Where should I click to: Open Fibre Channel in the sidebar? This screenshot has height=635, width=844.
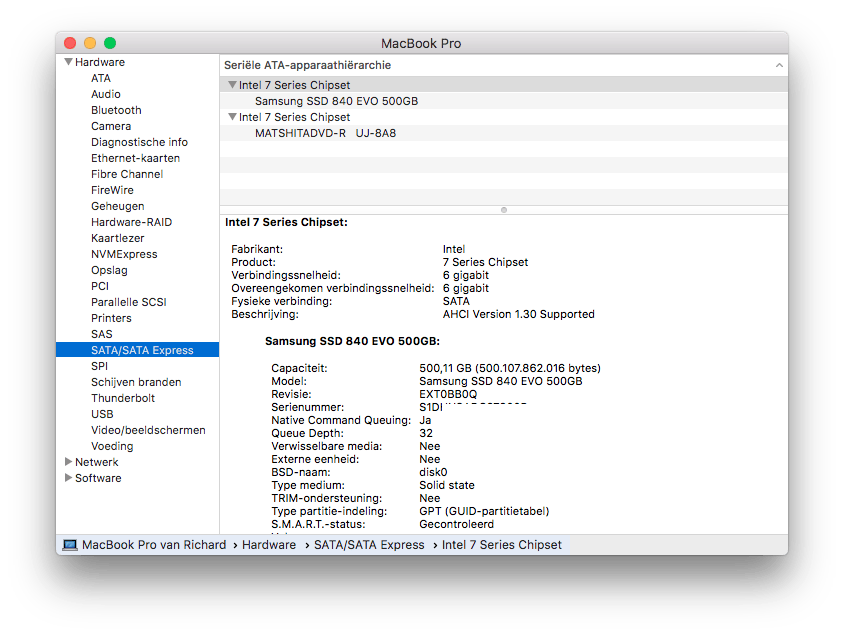[x=127, y=174]
